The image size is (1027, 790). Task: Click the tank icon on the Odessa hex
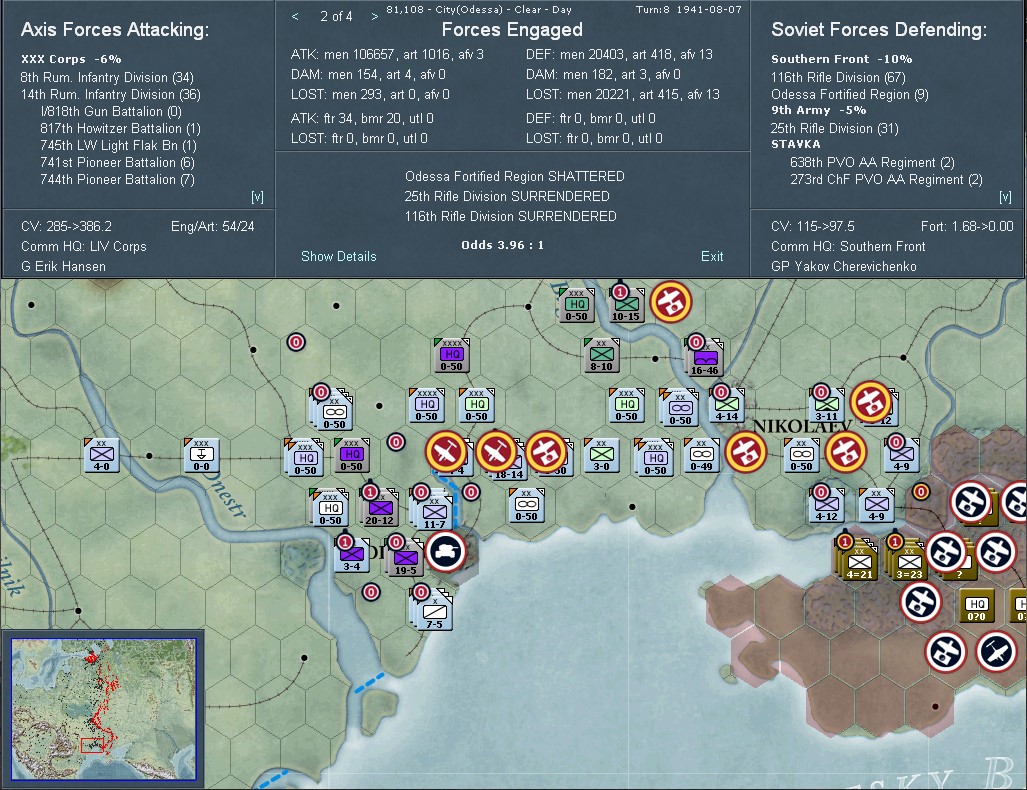click(x=446, y=551)
